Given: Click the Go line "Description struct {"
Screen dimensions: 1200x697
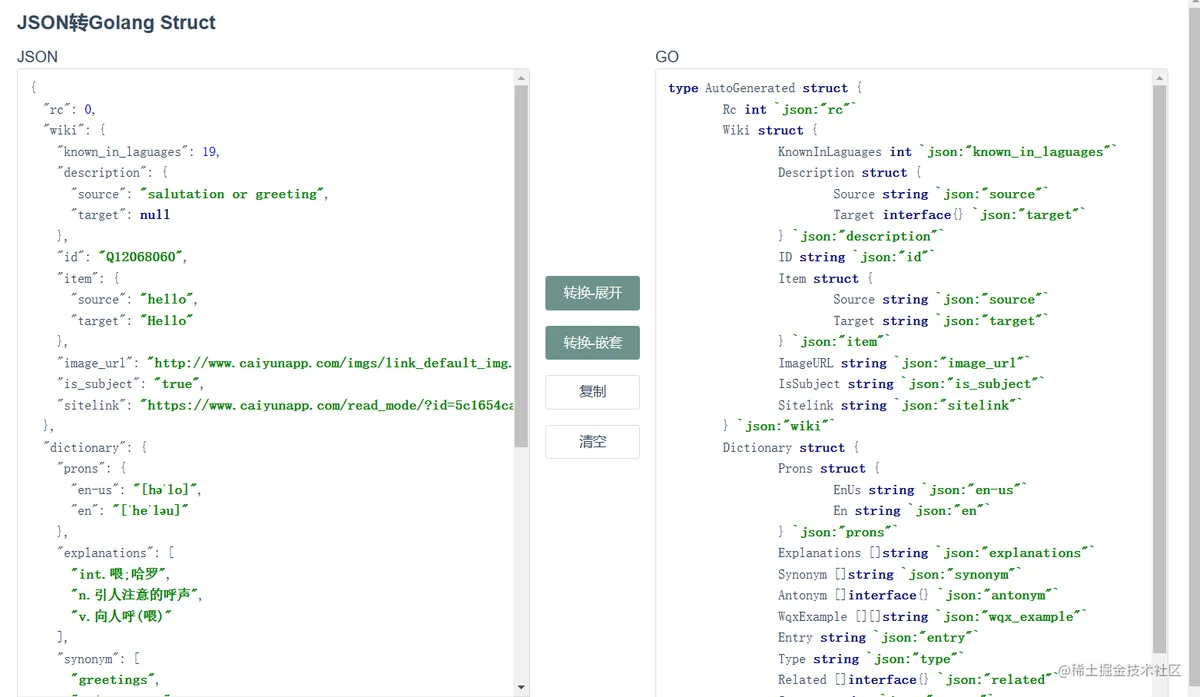Looking at the screenshot, I should point(850,173).
